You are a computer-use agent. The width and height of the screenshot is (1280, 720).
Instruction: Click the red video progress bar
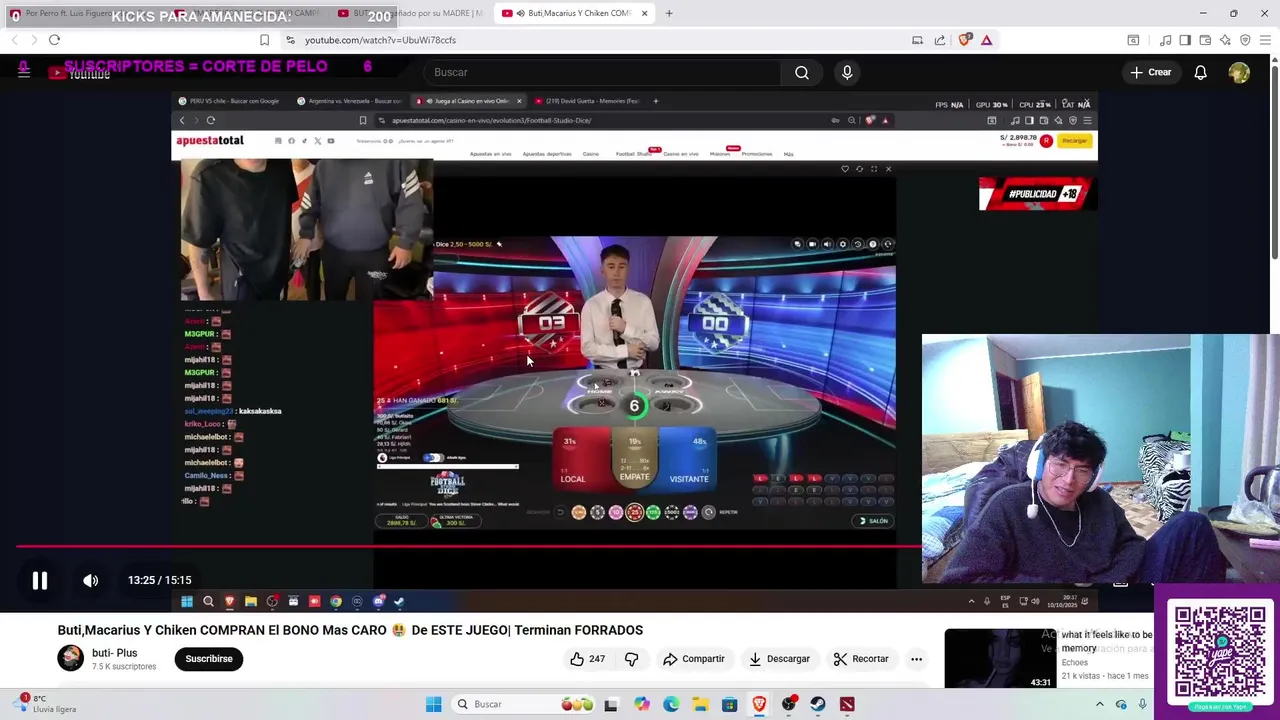tap(468, 546)
